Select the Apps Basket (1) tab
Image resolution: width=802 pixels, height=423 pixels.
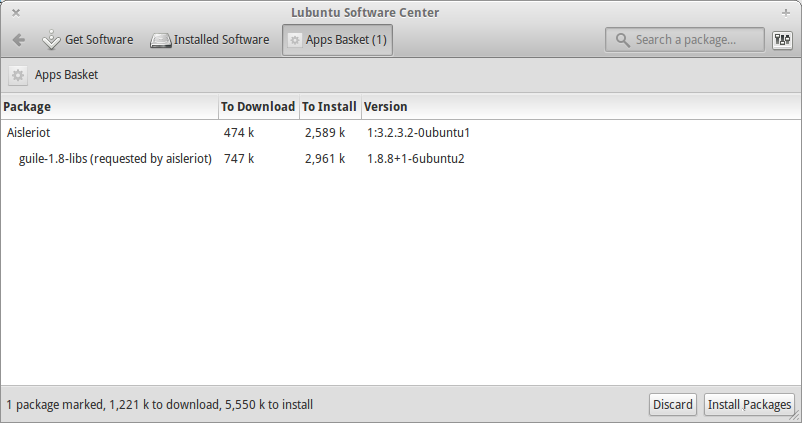point(337,40)
